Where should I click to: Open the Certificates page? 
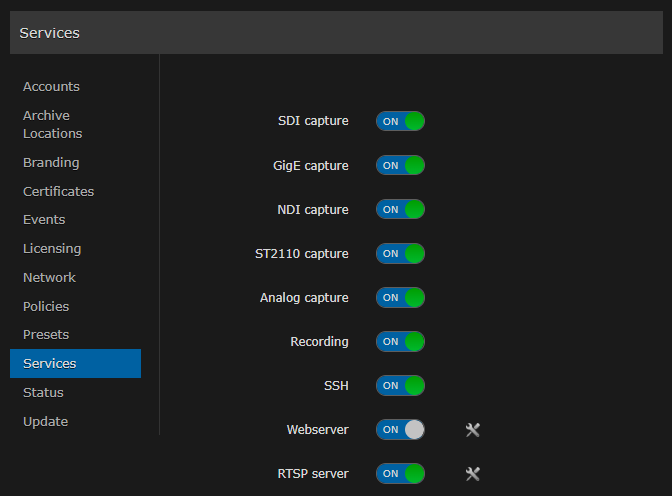point(58,191)
